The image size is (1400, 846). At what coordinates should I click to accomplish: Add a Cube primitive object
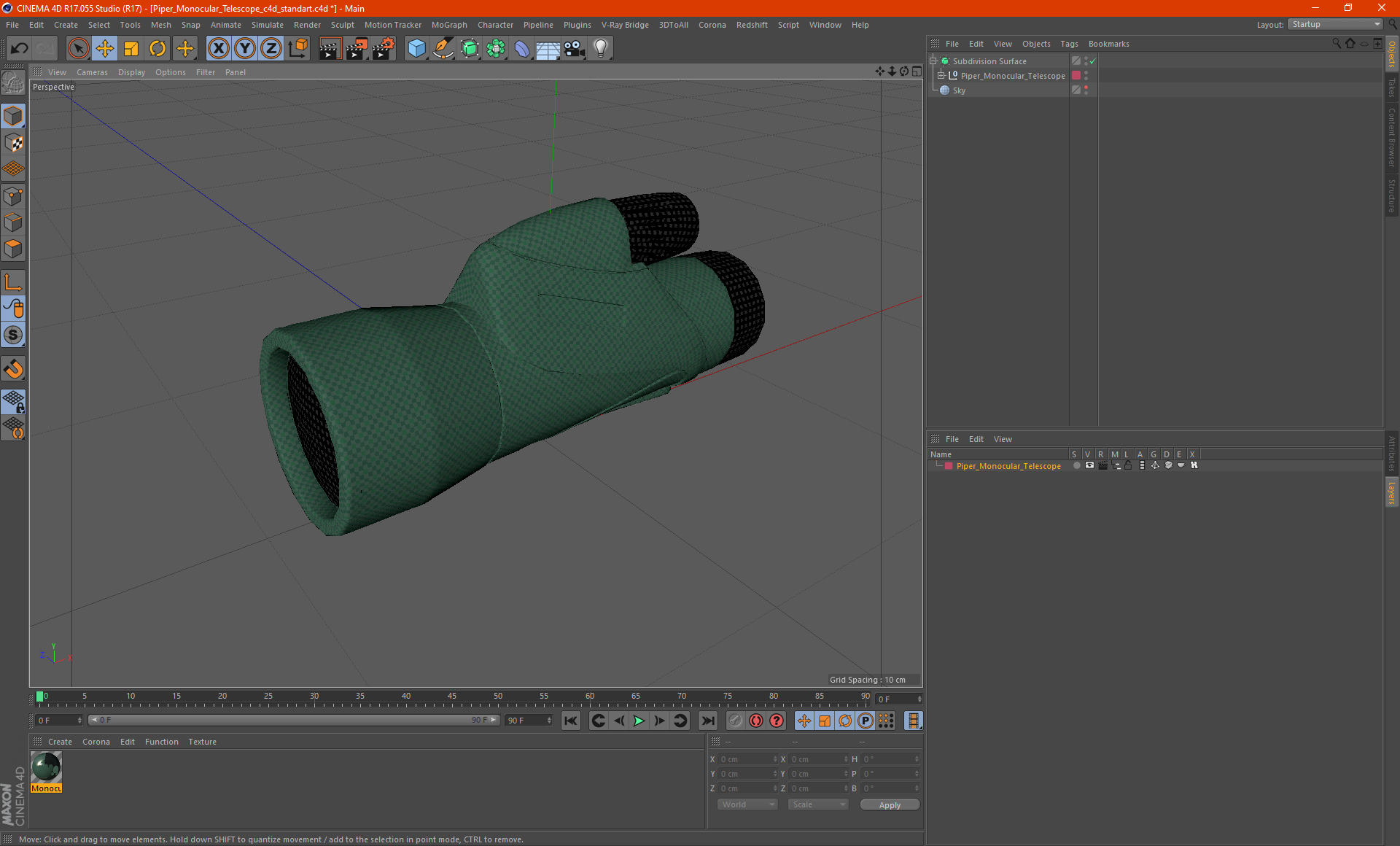coord(416,49)
